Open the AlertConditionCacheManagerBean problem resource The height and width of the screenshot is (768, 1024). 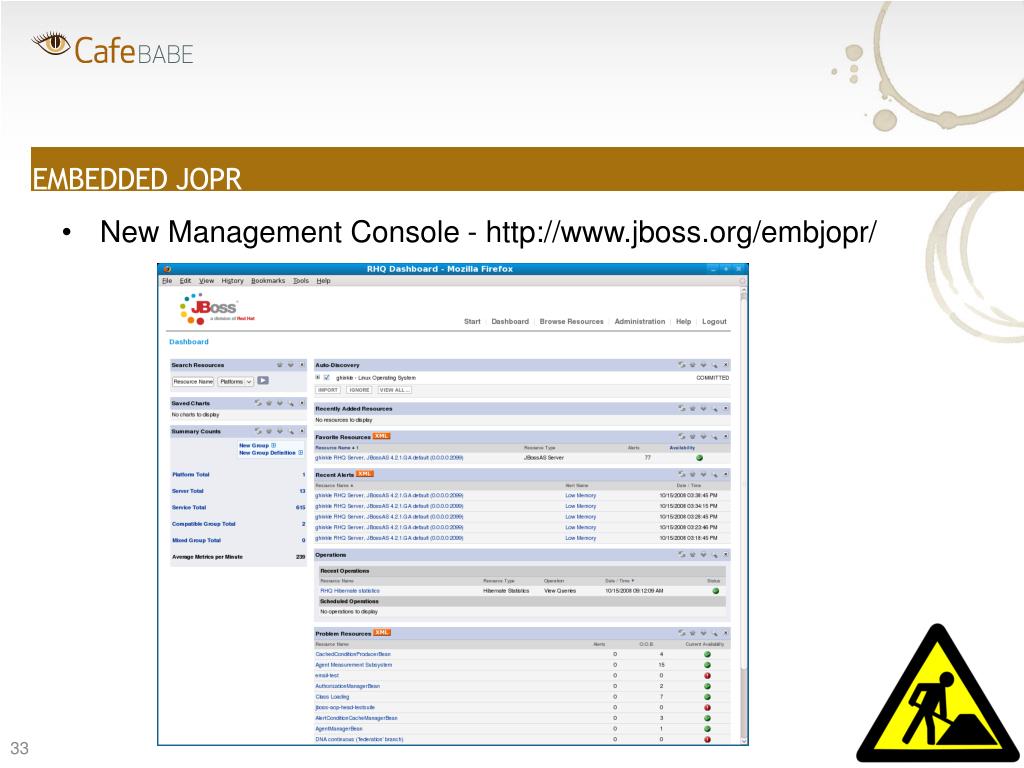[x=356, y=718]
